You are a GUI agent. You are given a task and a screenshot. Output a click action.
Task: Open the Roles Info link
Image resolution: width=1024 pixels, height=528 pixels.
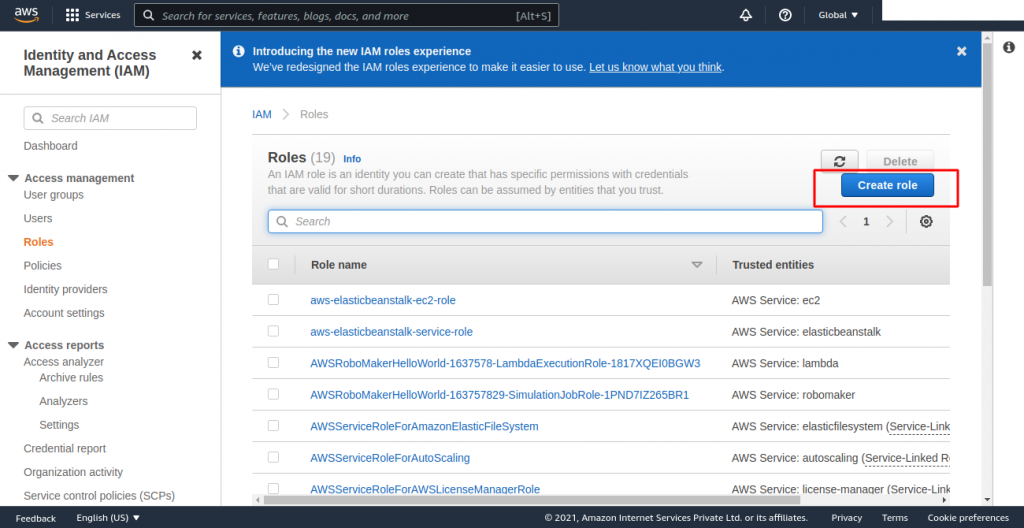pos(352,159)
